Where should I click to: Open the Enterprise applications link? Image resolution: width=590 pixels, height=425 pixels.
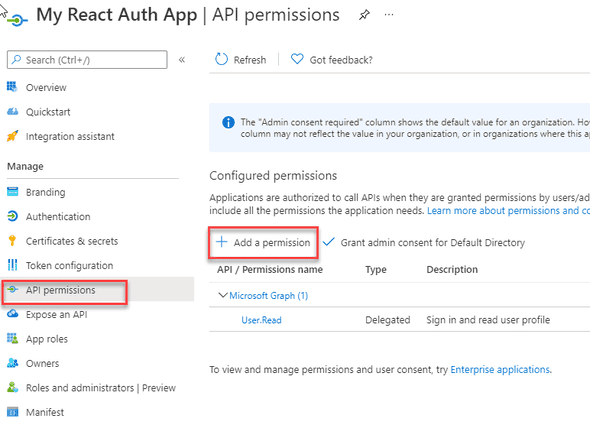[500, 370]
